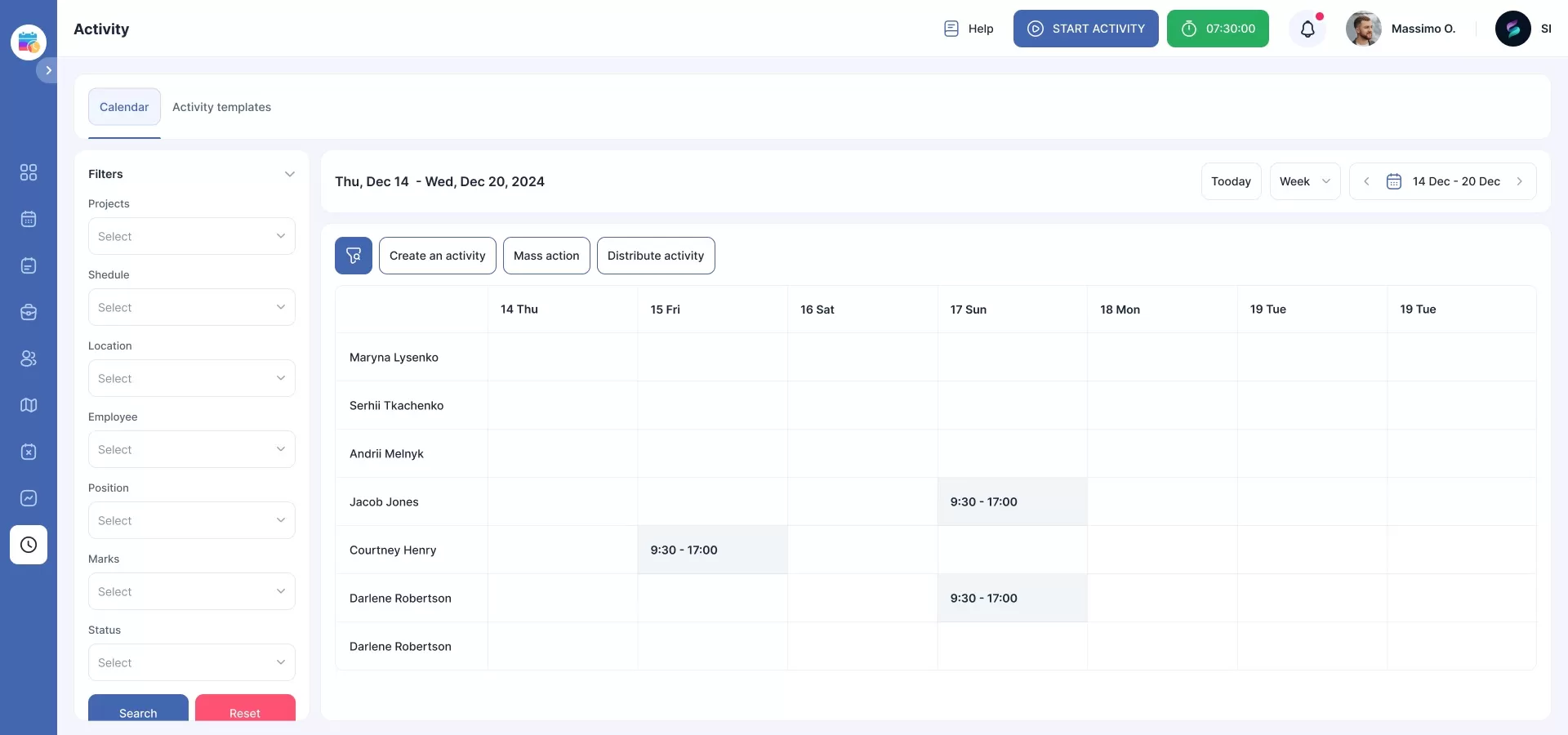Expand the left sidebar with arrow toggle
1568x735 pixels.
[48, 70]
